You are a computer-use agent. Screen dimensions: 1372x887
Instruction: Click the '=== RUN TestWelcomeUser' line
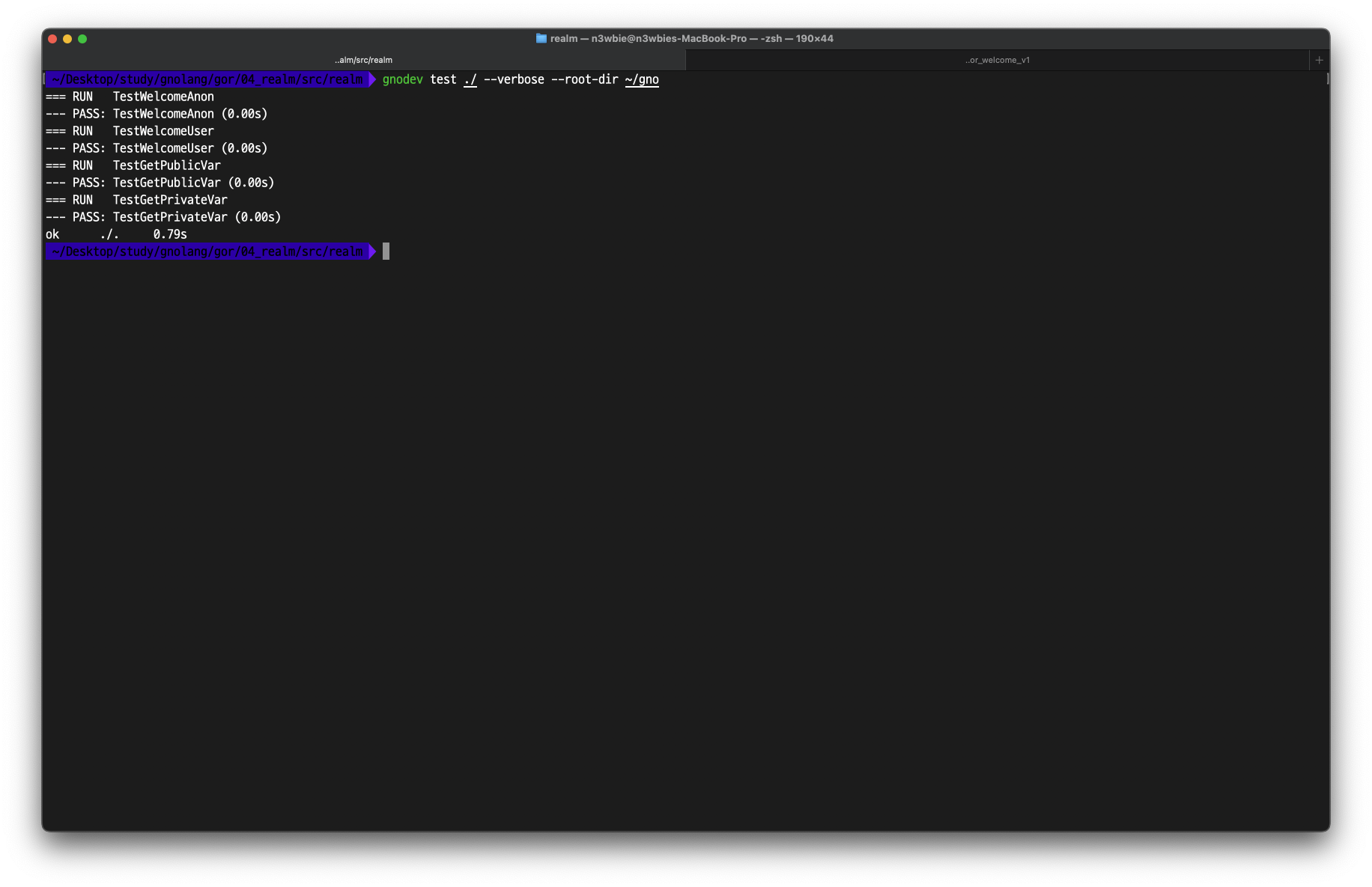tap(130, 131)
